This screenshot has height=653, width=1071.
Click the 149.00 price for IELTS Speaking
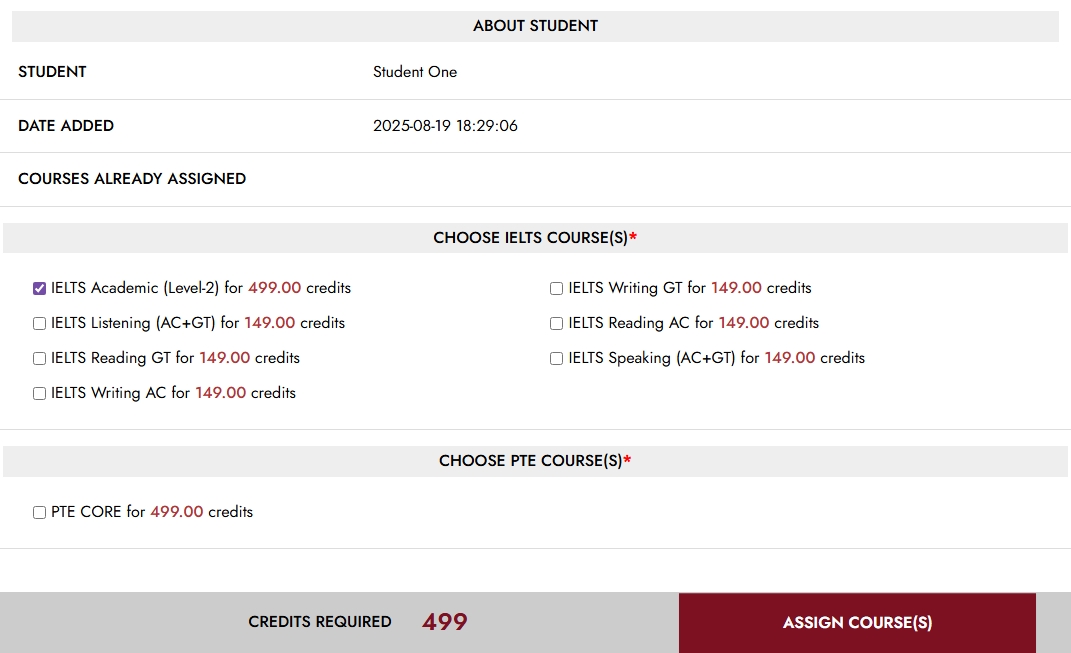coord(790,358)
